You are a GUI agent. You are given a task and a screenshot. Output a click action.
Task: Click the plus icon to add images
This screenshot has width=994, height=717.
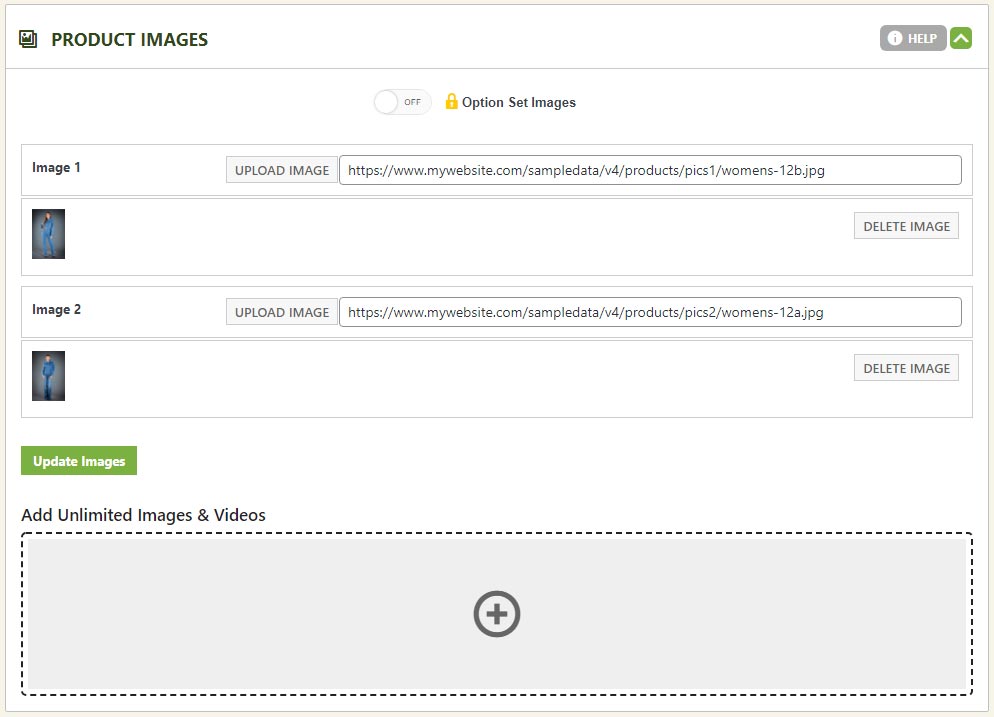point(497,614)
